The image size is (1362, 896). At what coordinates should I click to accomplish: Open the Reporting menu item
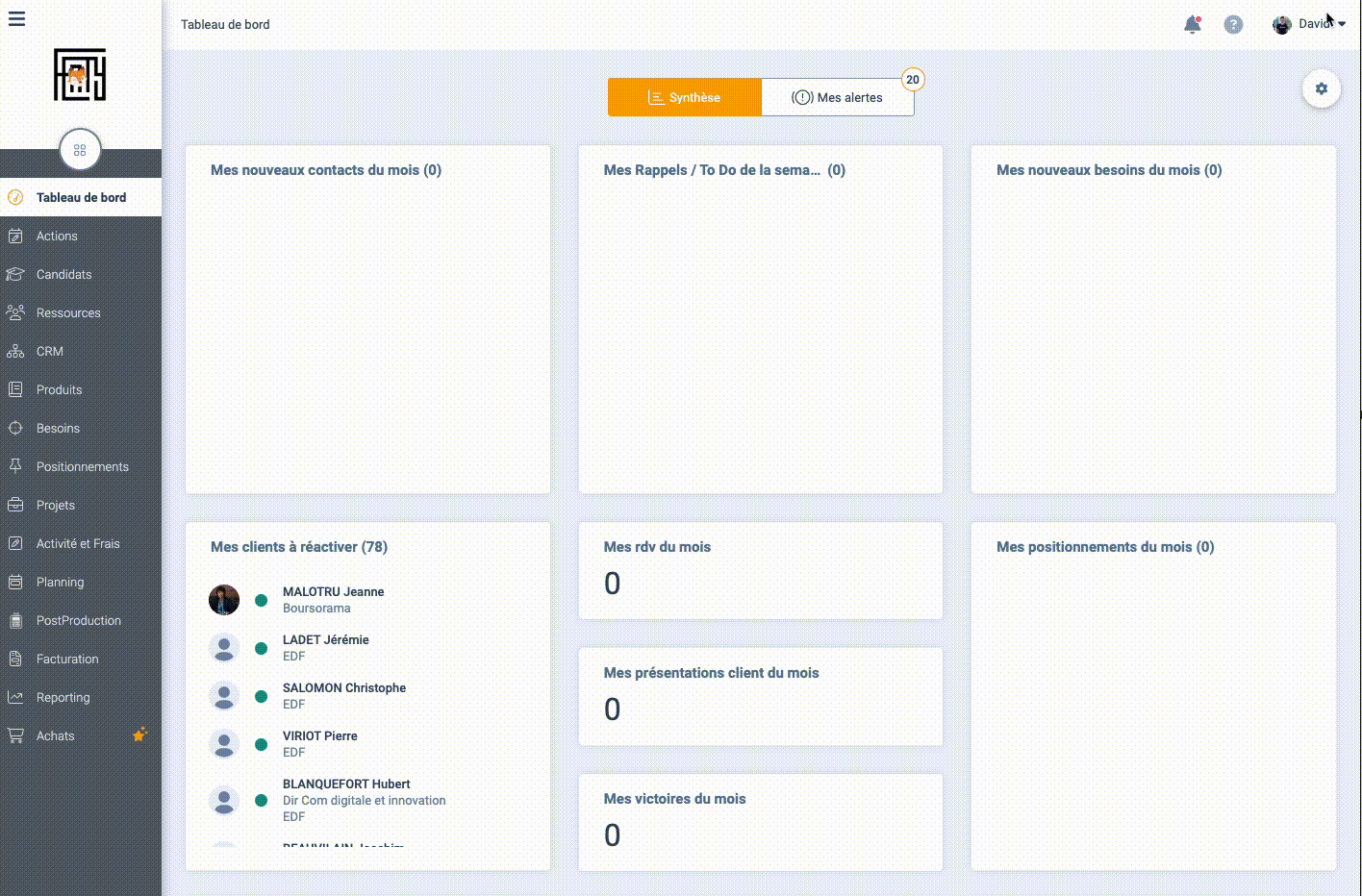(x=81, y=697)
